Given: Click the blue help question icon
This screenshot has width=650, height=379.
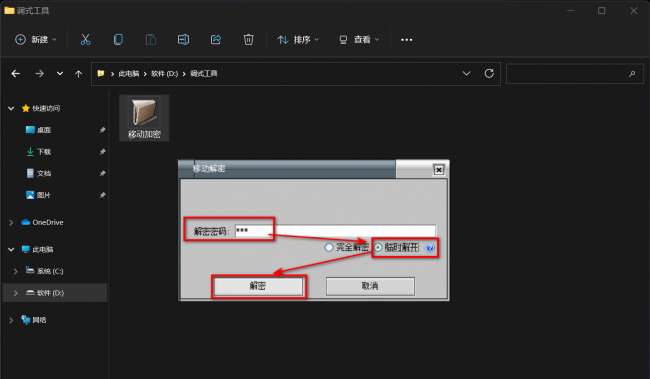Looking at the screenshot, I should [430, 248].
